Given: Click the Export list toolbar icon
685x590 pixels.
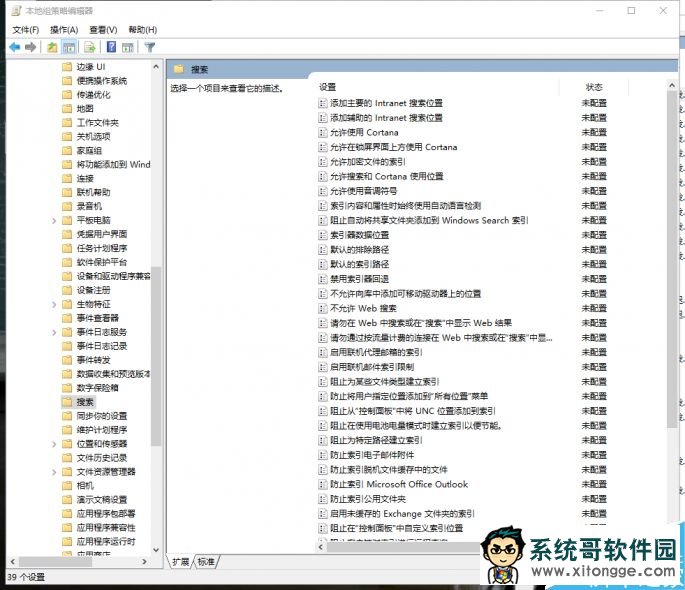Looking at the screenshot, I should (90, 47).
